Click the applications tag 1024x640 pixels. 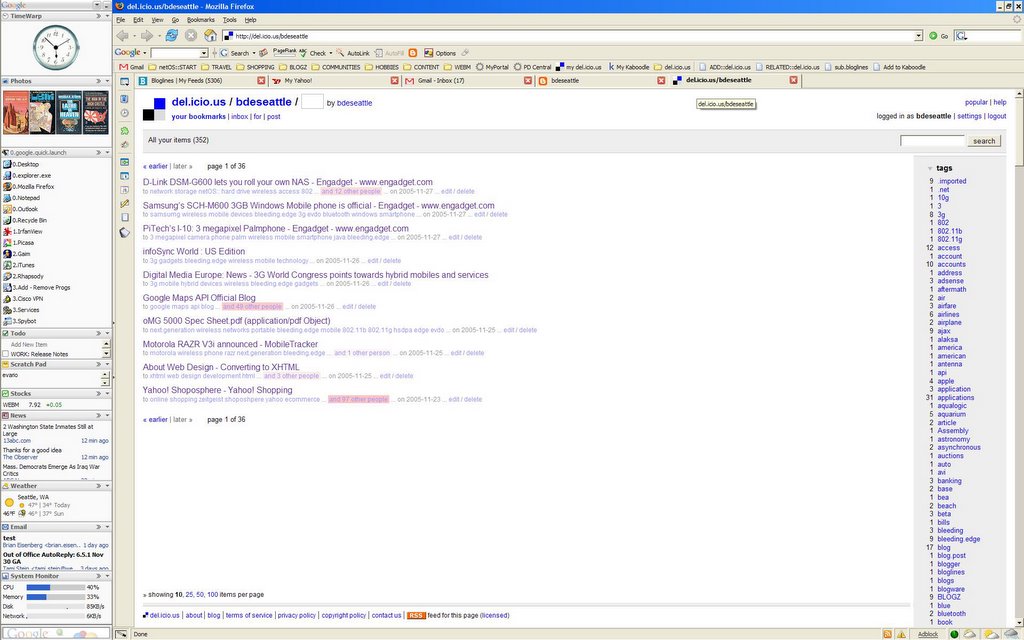point(955,397)
